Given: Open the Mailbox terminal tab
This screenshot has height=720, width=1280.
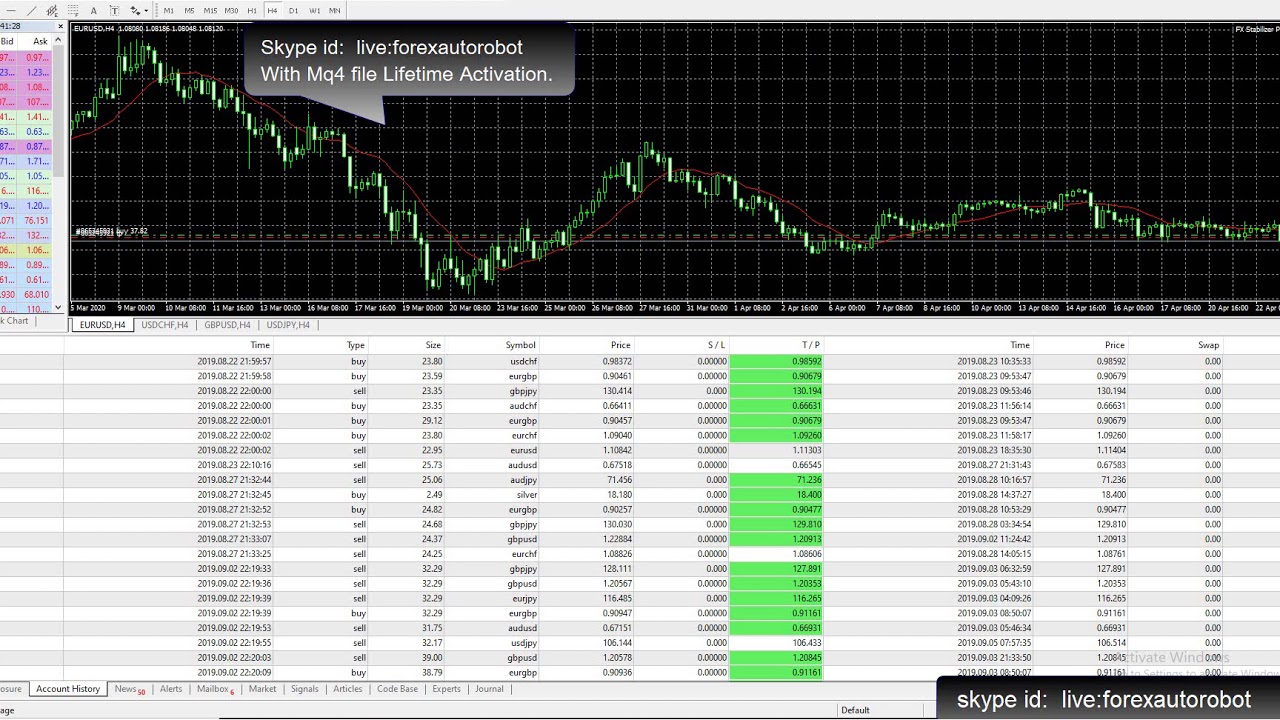Looking at the screenshot, I should click(x=215, y=689).
